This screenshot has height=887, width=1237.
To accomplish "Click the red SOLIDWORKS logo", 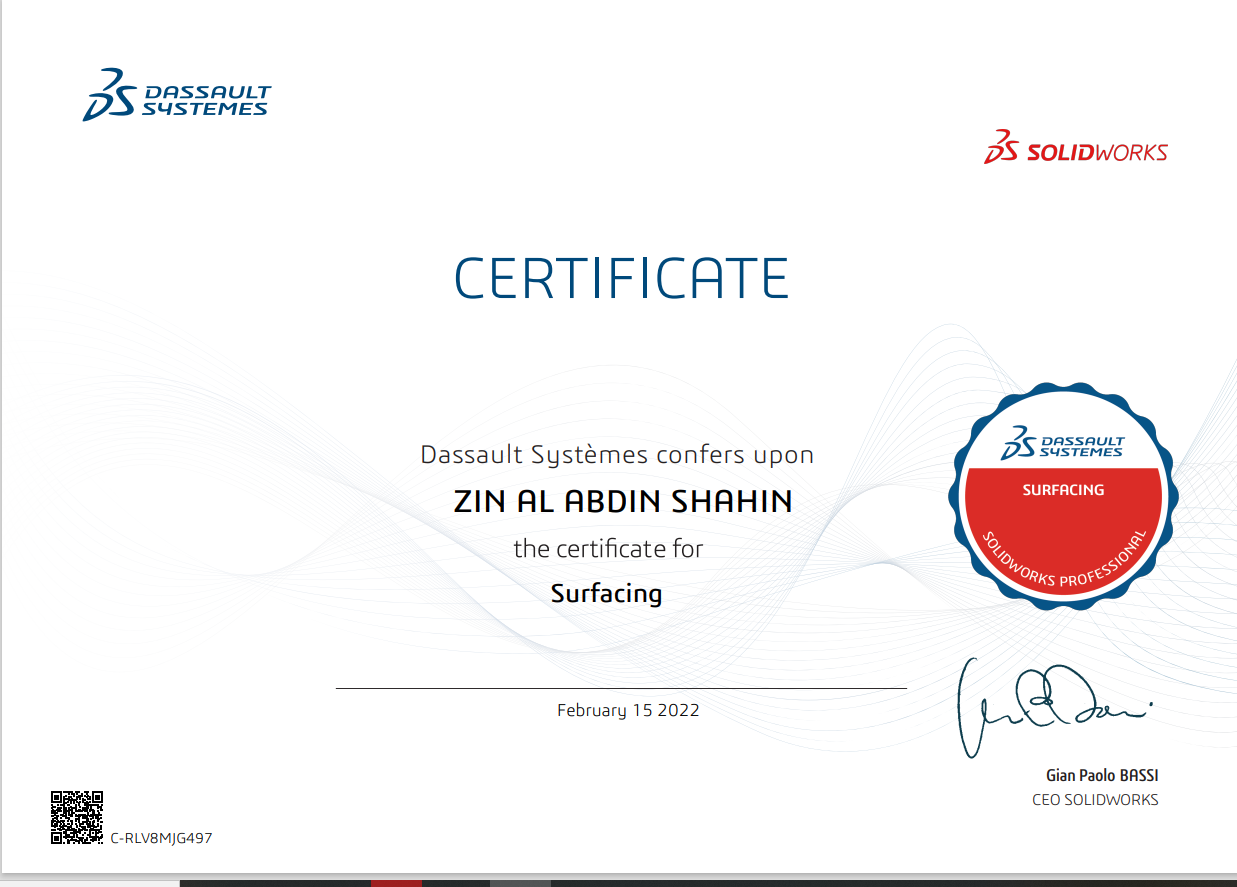I will [1076, 147].
